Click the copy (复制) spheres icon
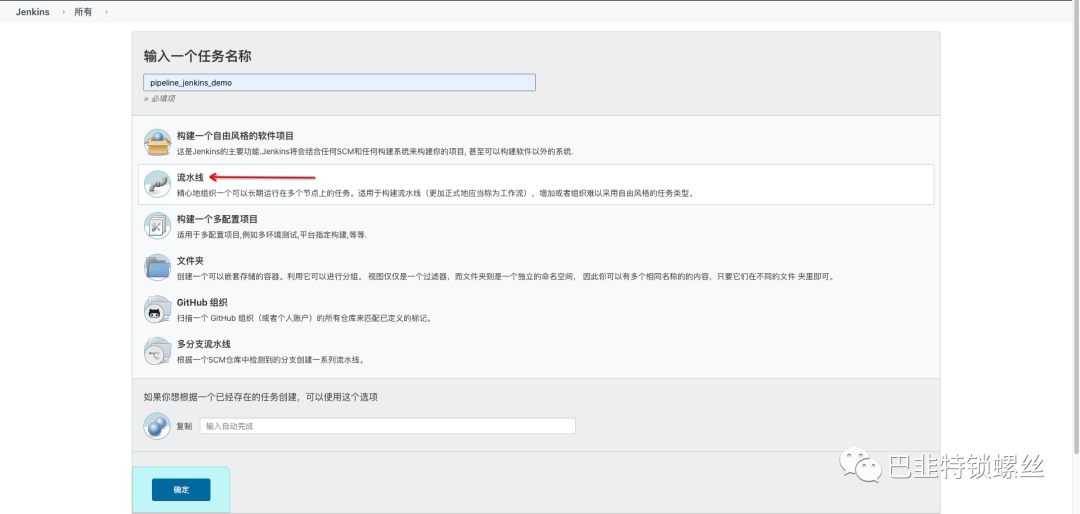The width and height of the screenshot is (1080, 514). 157,426
